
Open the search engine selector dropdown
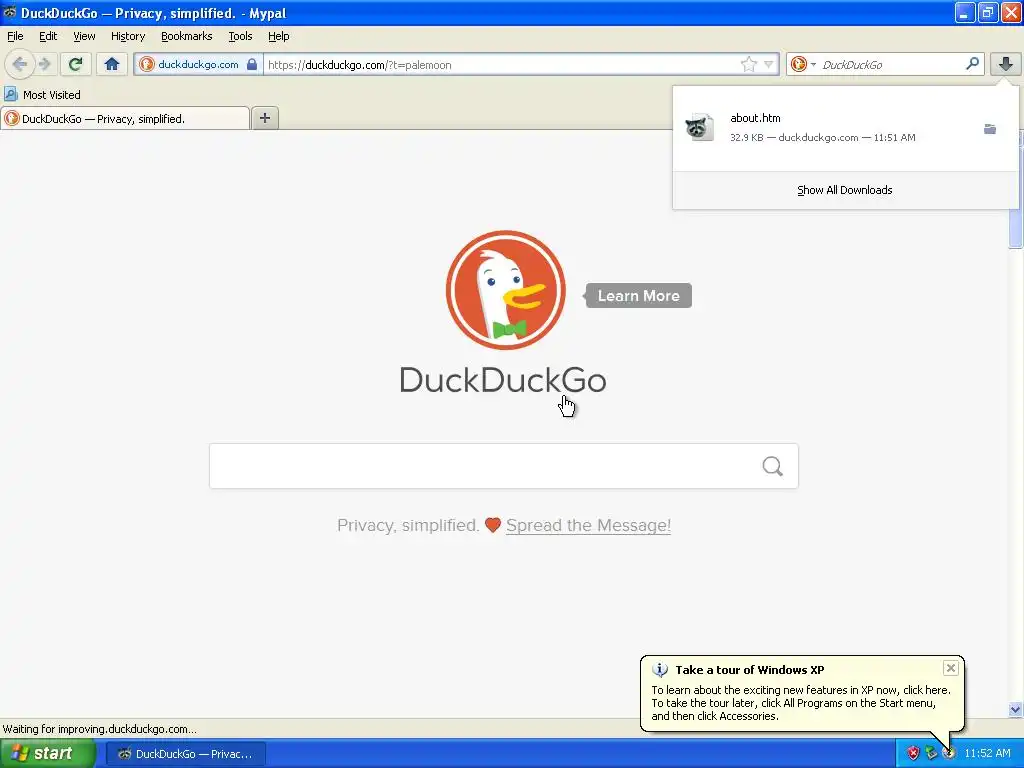[803, 64]
